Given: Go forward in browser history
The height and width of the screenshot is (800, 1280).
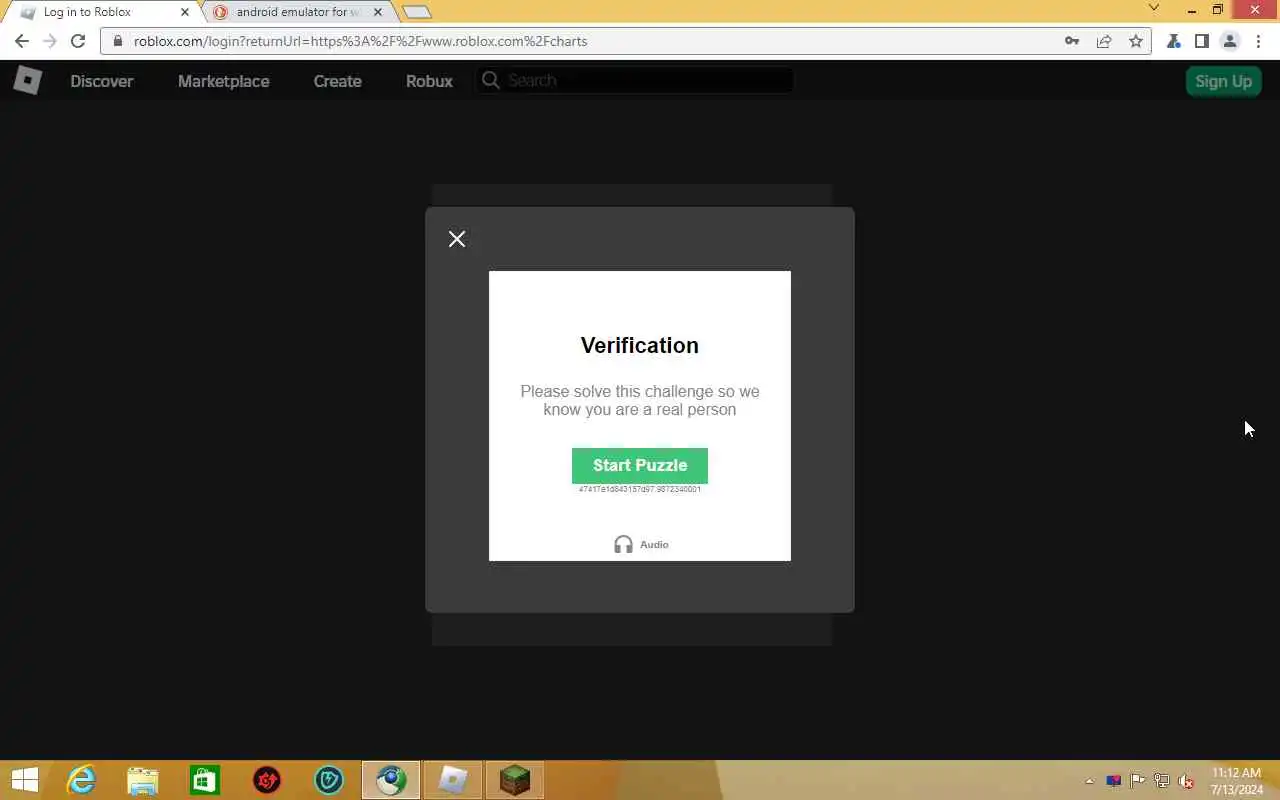Looking at the screenshot, I should click(50, 41).
